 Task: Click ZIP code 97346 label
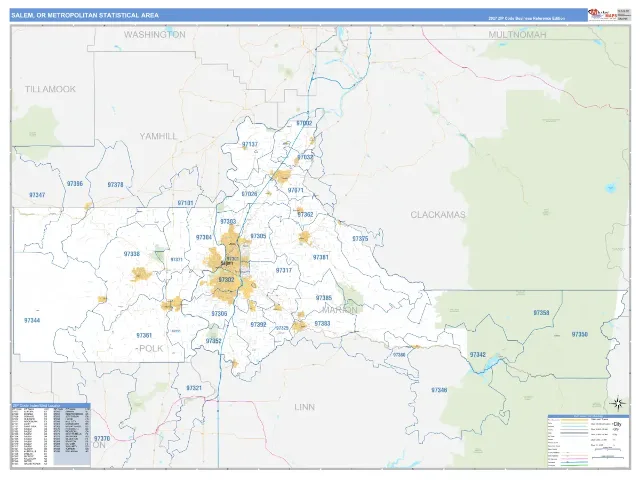point(439,390)
